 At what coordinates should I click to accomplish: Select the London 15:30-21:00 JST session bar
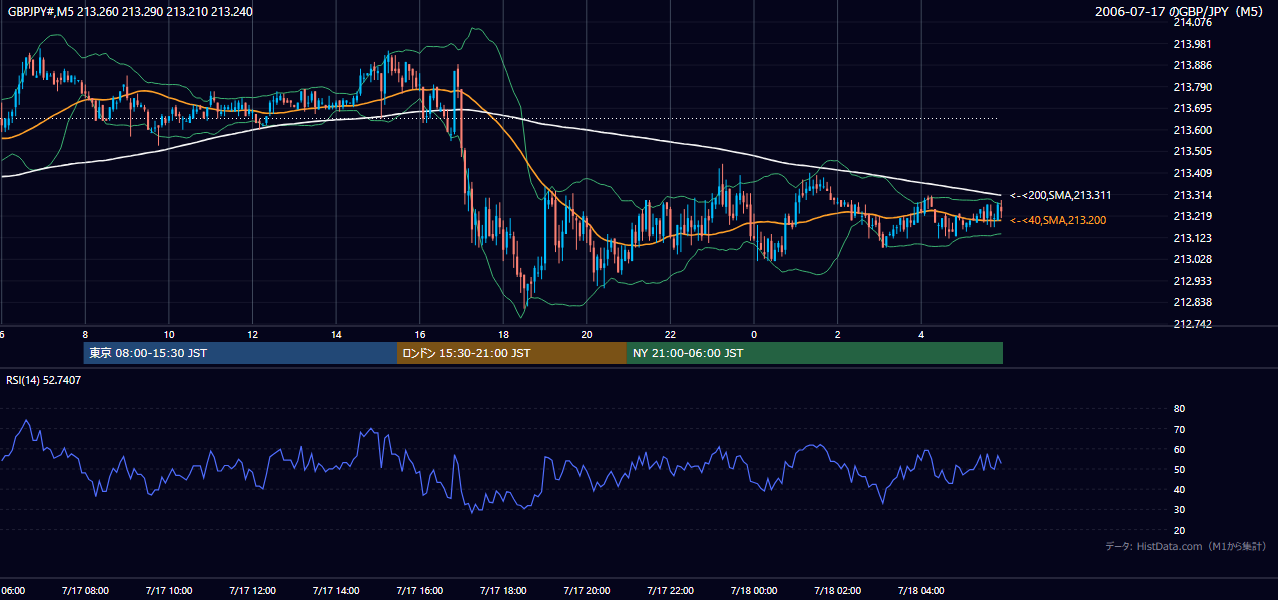pyautogui.click(x=512, y=353)
